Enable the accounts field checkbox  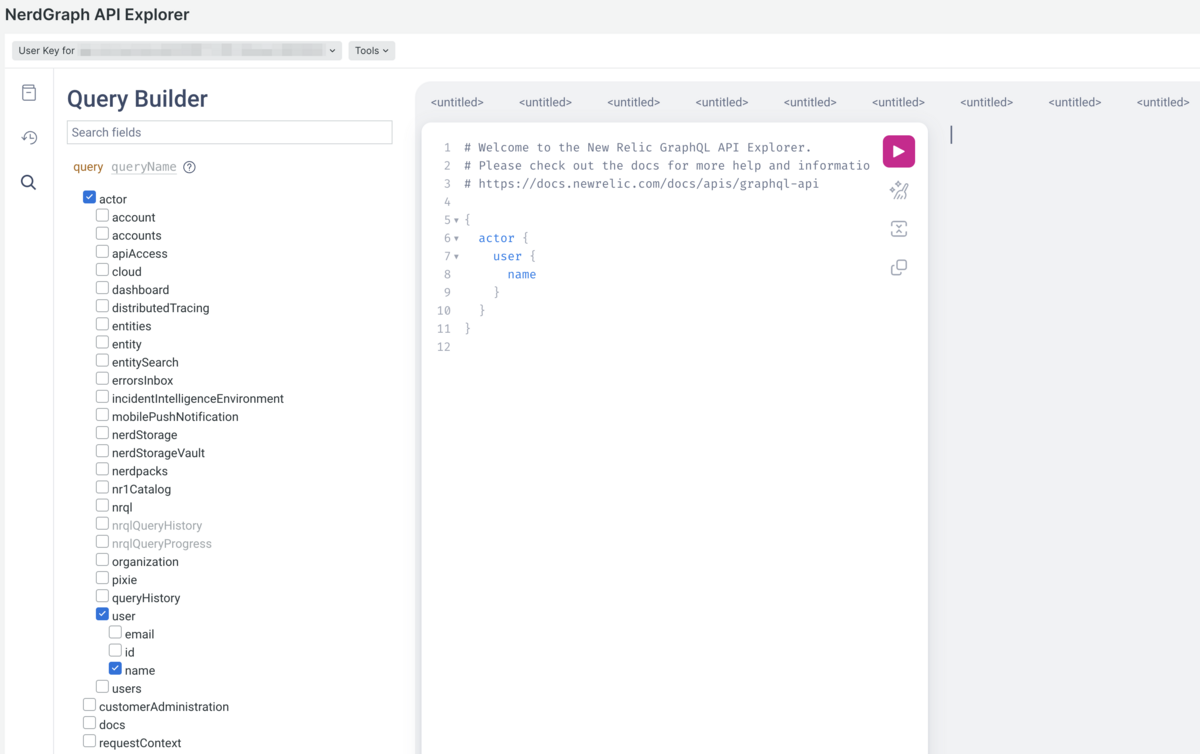102,234
